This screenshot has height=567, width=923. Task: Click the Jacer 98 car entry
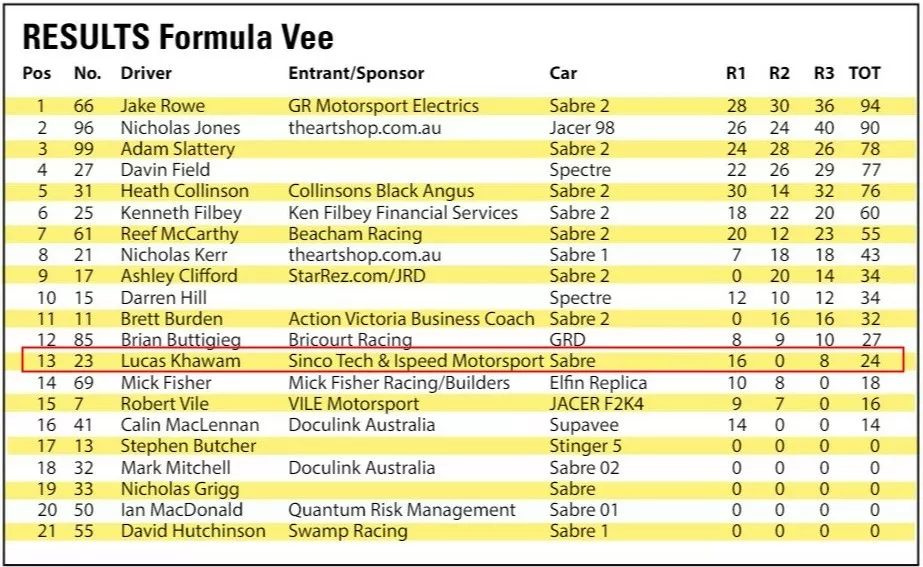pyautogui.click(x=582, y=128)
